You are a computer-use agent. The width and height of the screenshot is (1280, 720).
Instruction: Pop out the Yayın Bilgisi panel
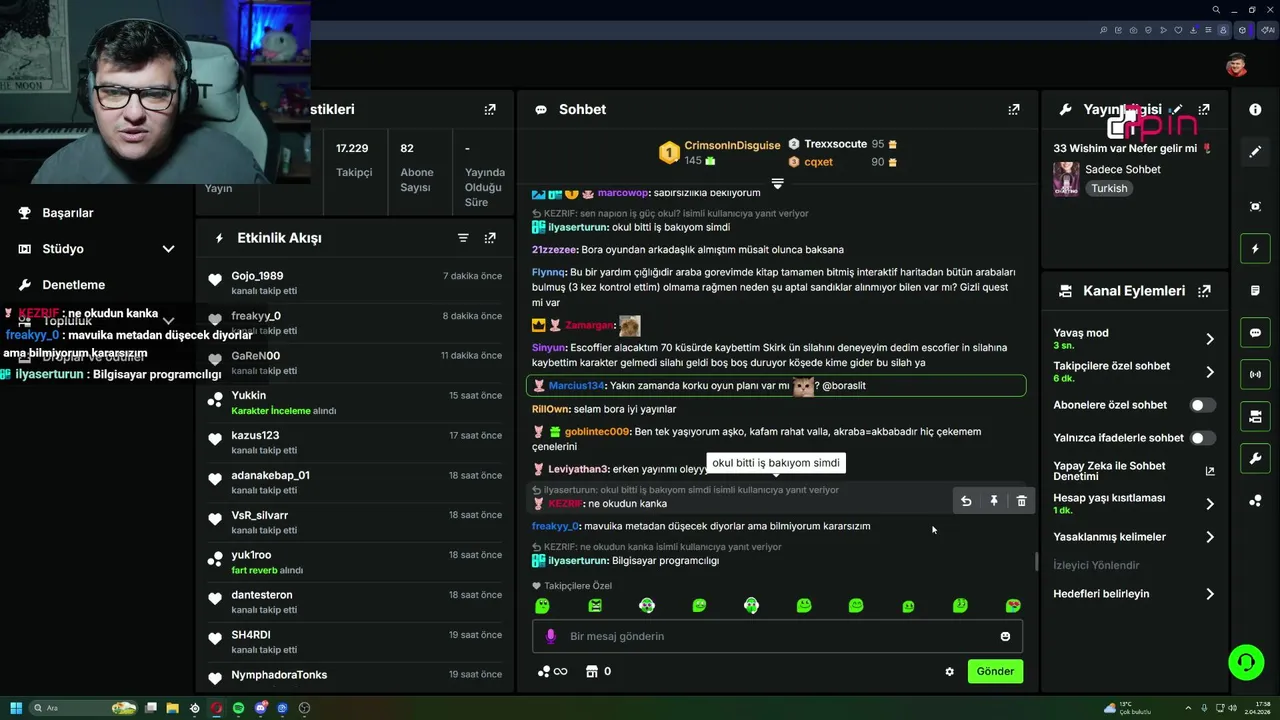pos(1204,109)
